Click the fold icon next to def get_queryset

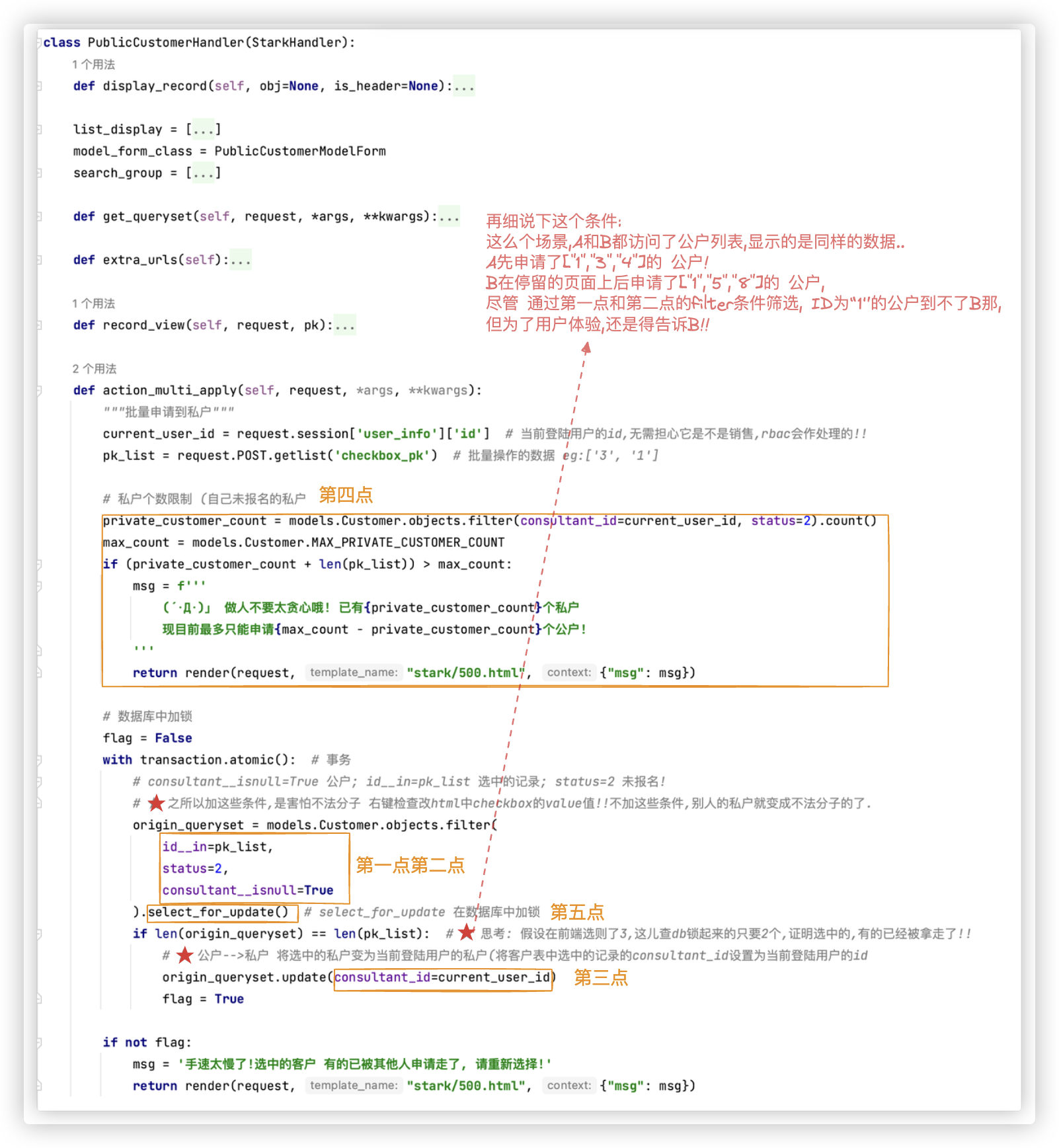pos(40,216)
